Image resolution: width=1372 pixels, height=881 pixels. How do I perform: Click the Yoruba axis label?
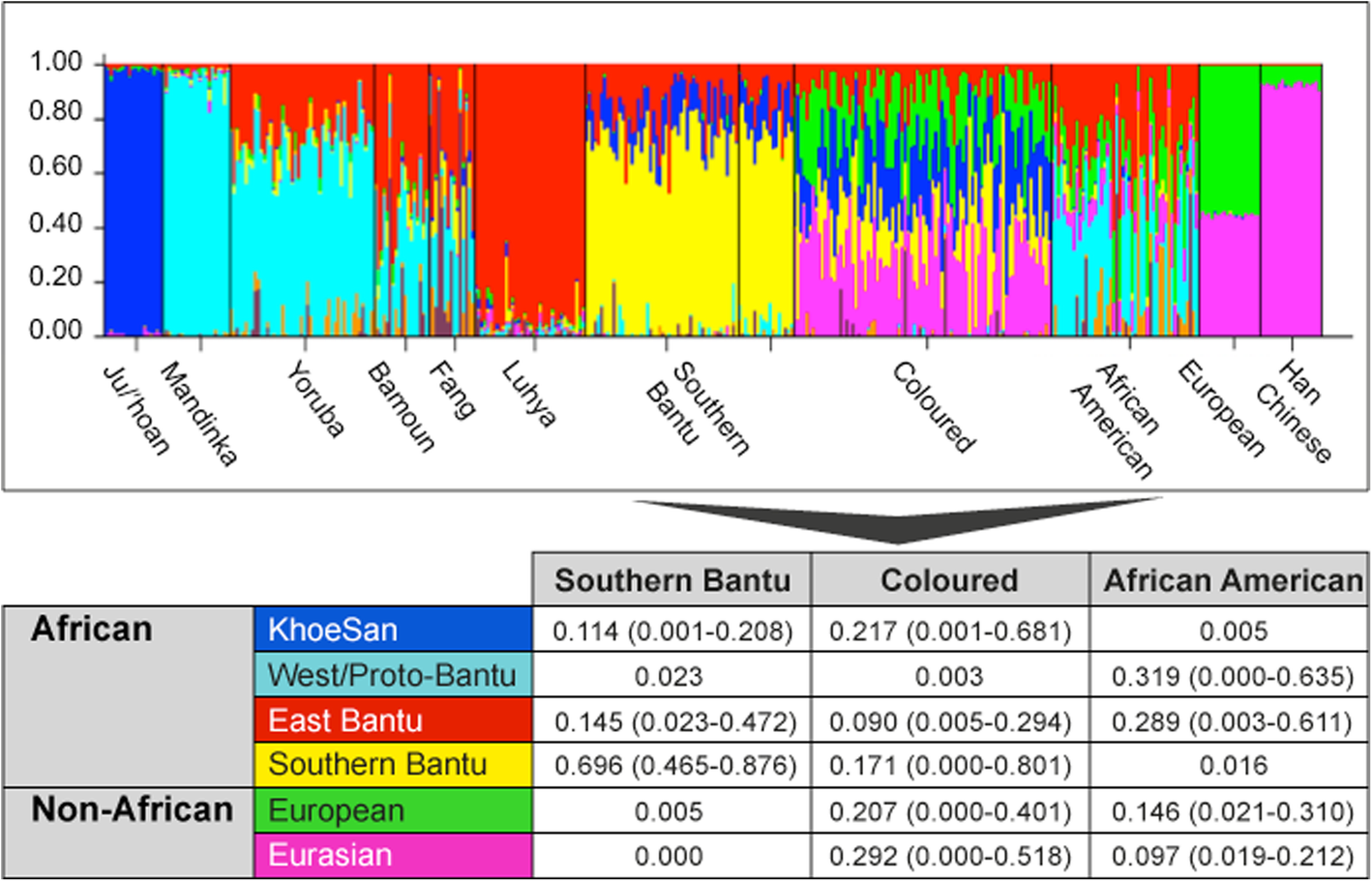(315, 400)
